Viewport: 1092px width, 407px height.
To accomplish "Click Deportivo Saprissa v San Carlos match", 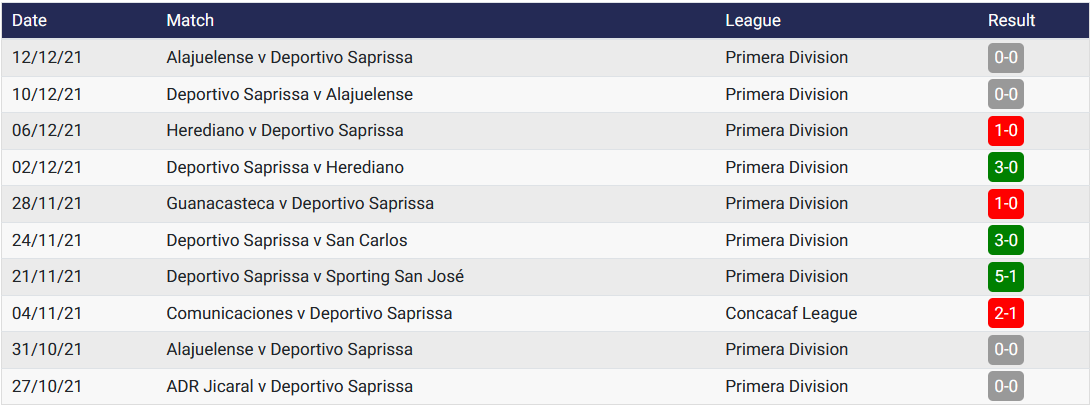I will pos(287,240).
